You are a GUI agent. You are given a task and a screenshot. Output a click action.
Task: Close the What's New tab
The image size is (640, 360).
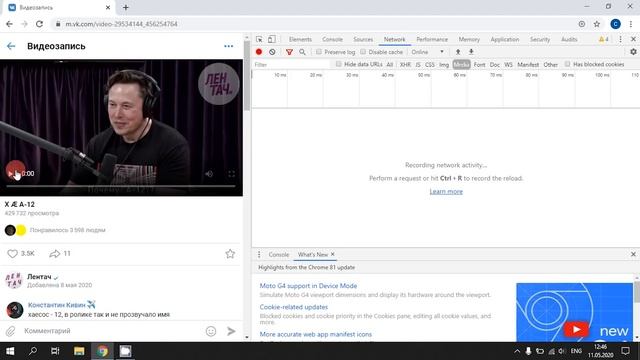point(333,254)
